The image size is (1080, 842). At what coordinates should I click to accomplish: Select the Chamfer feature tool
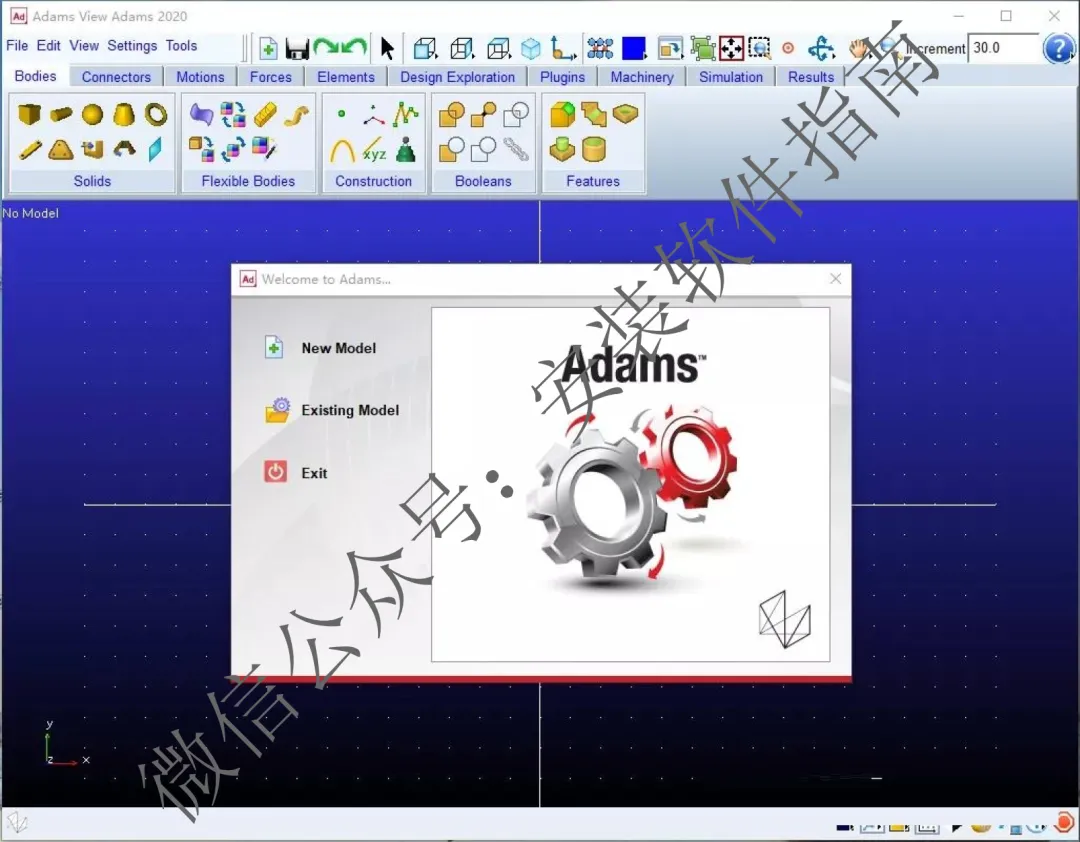tap(562, 114)
